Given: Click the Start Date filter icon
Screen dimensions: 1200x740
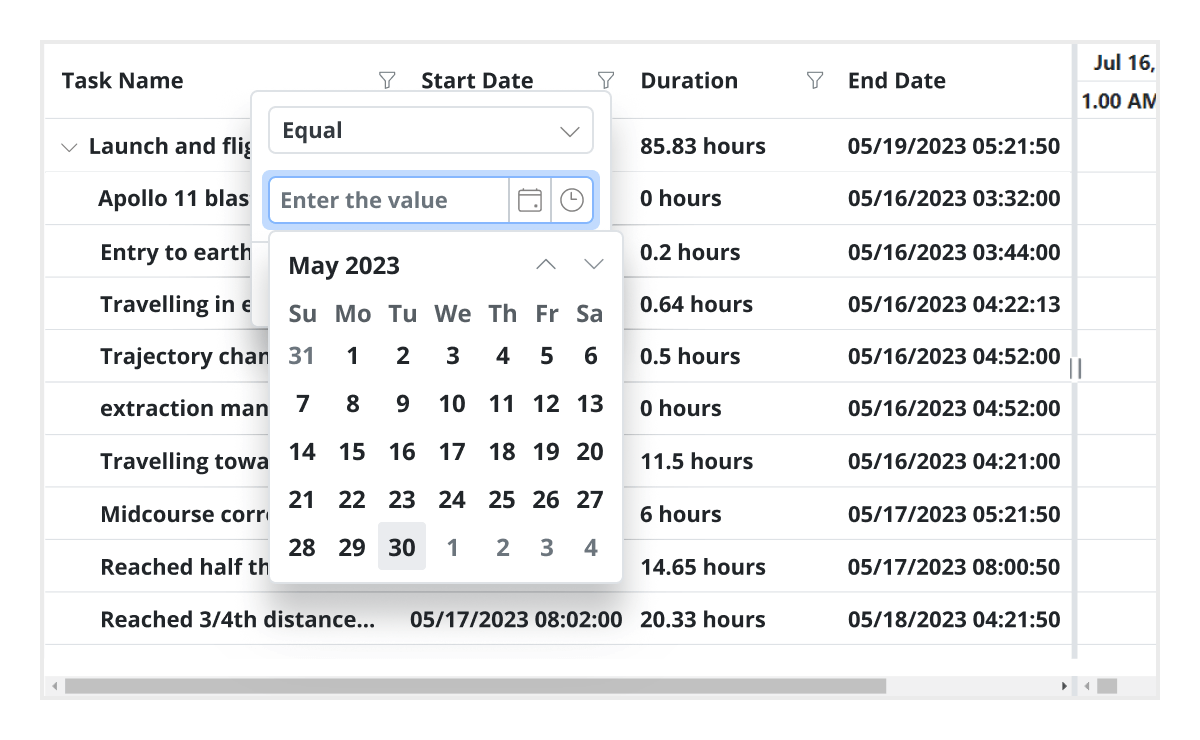Looking at the screenshot, I should (x=606, y=80).
